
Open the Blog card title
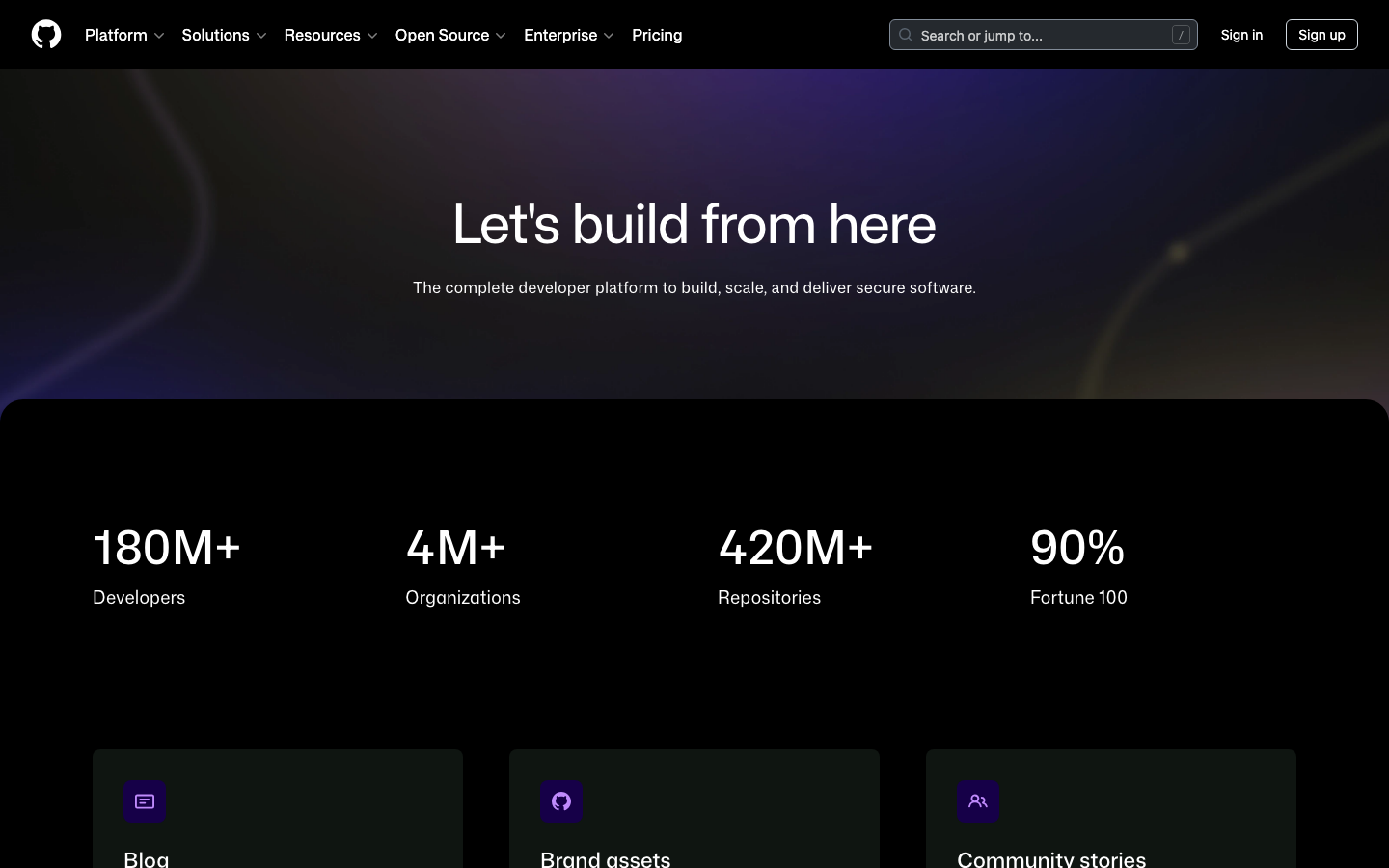(x=147, y=858)
